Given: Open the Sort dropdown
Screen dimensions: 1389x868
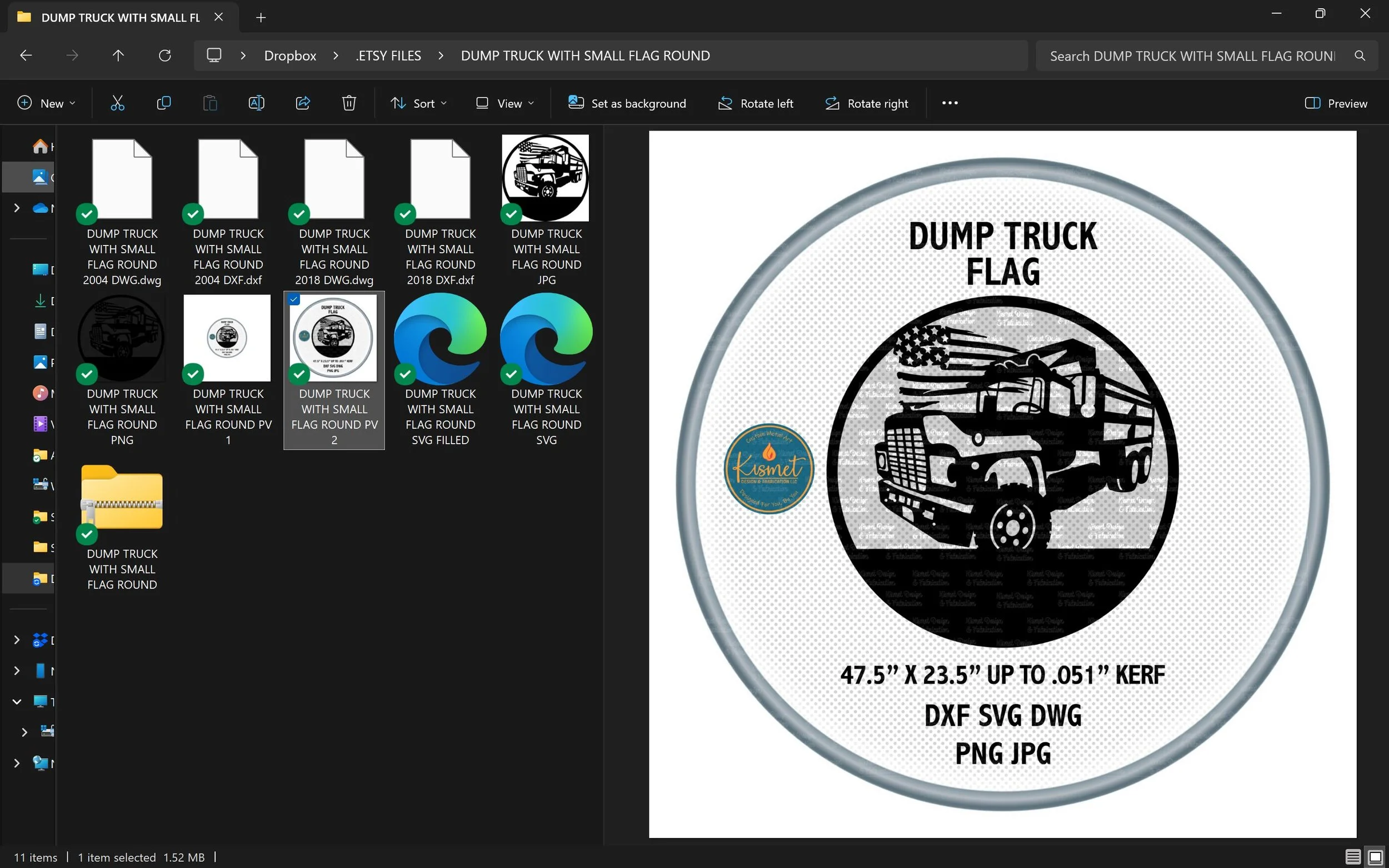Looking at the screenshot, I should [x=418, y=103].
